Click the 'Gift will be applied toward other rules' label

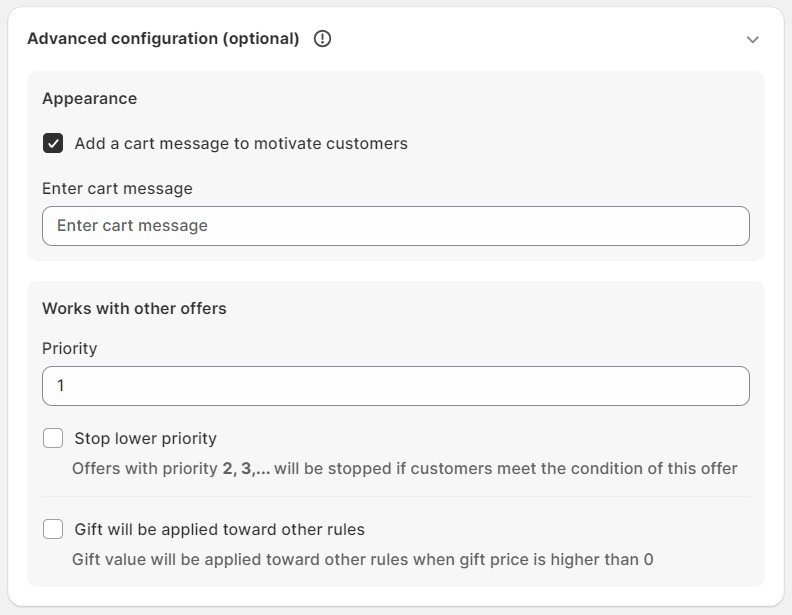click(x=219, y=529)
